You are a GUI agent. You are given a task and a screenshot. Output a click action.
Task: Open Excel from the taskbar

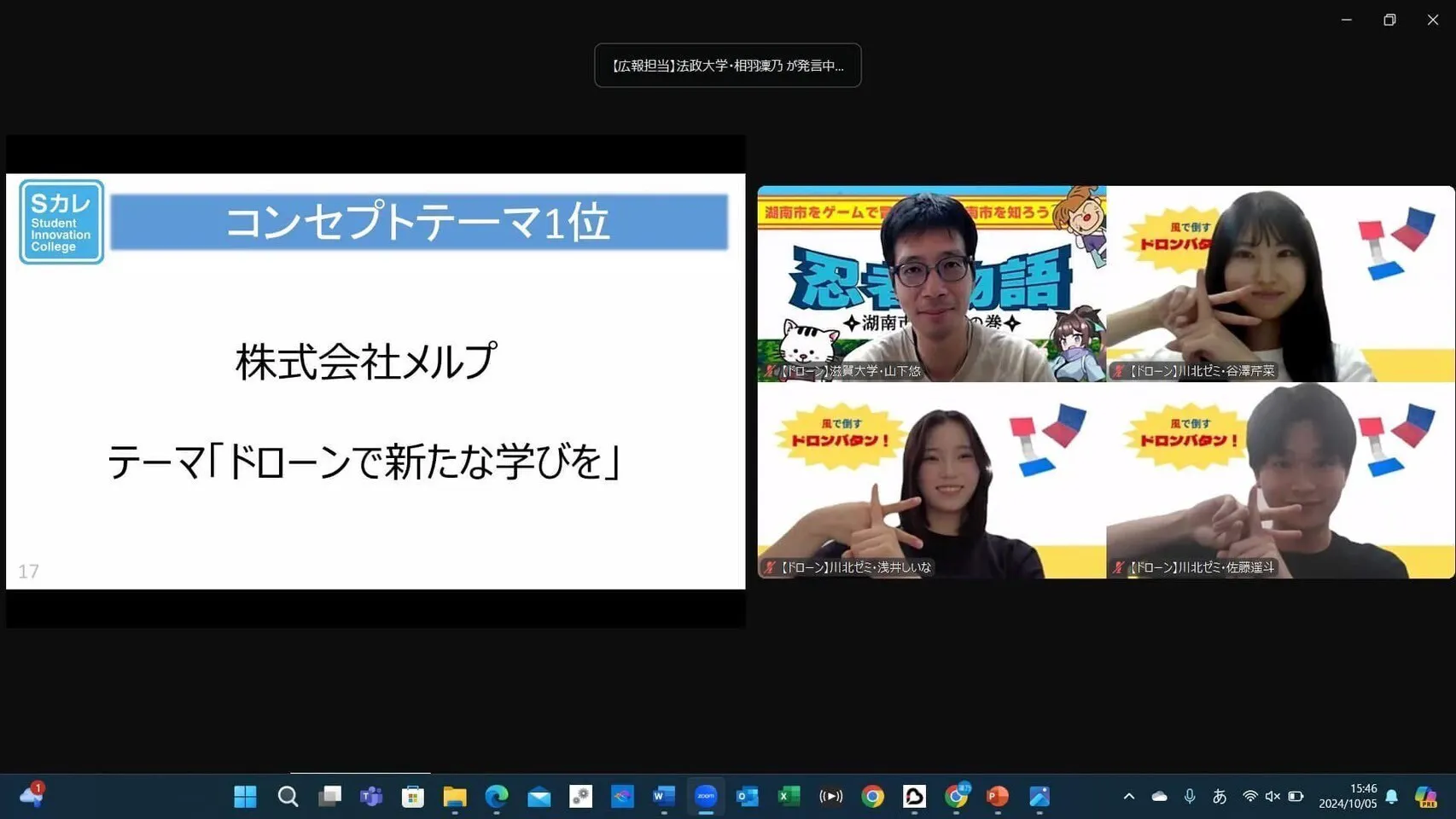point(789,796)
